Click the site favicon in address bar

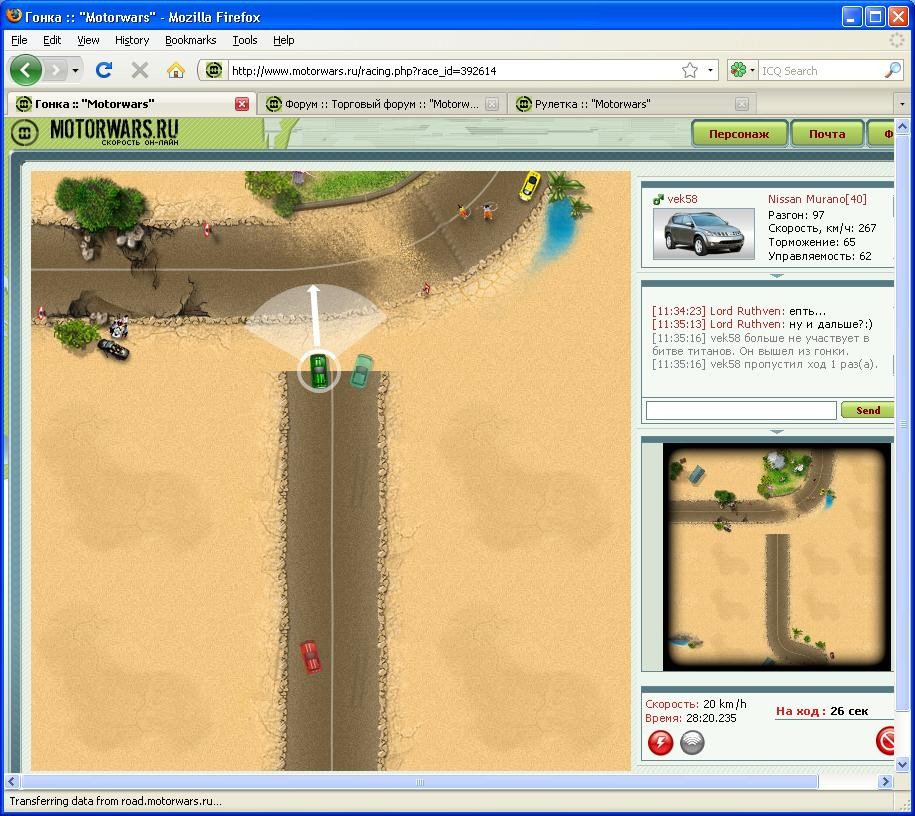click(214, 71)
